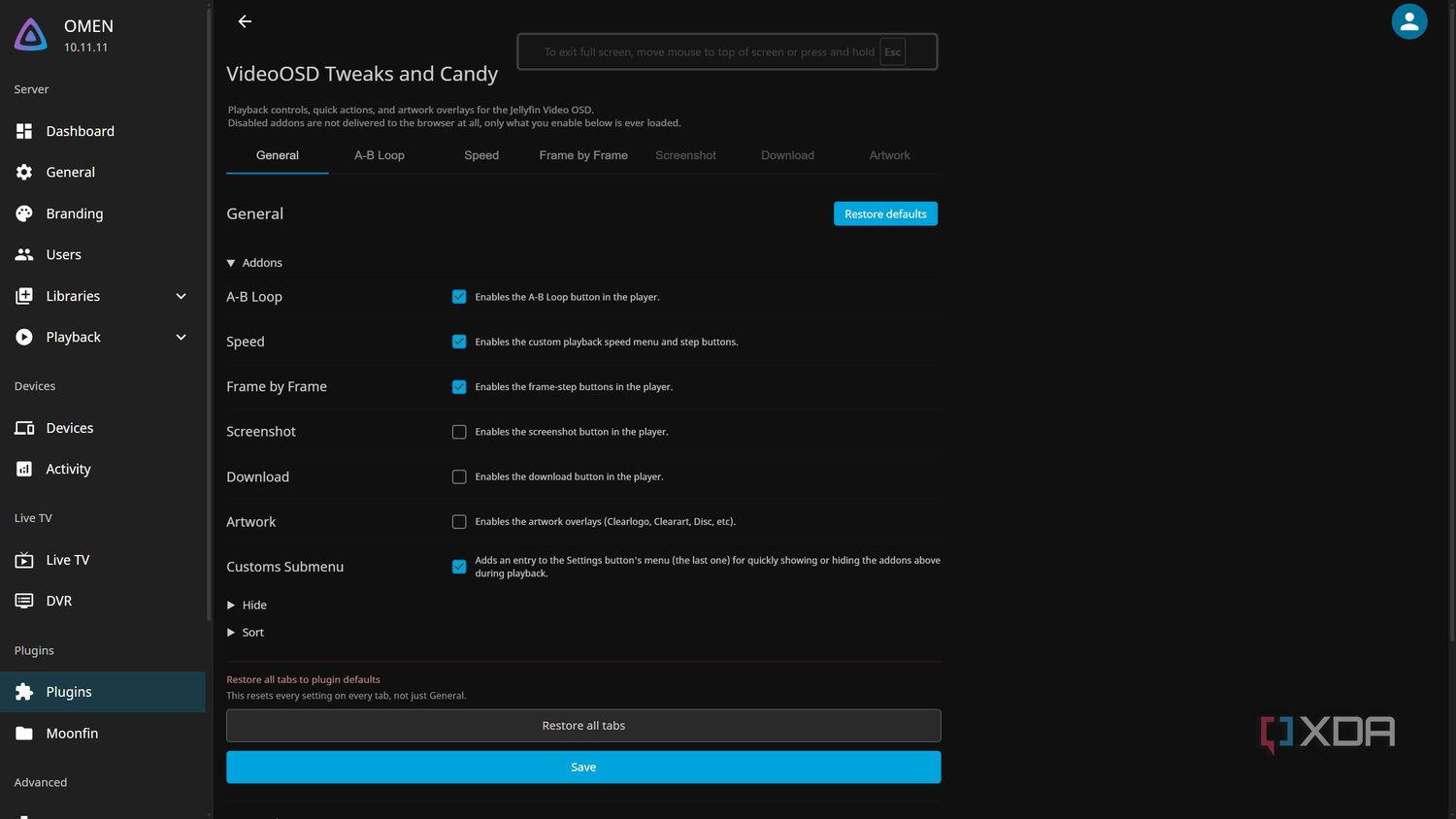1456x819 pixels.
Task: Click the Moonfin folder icon
Action: (x=24, y=734)
